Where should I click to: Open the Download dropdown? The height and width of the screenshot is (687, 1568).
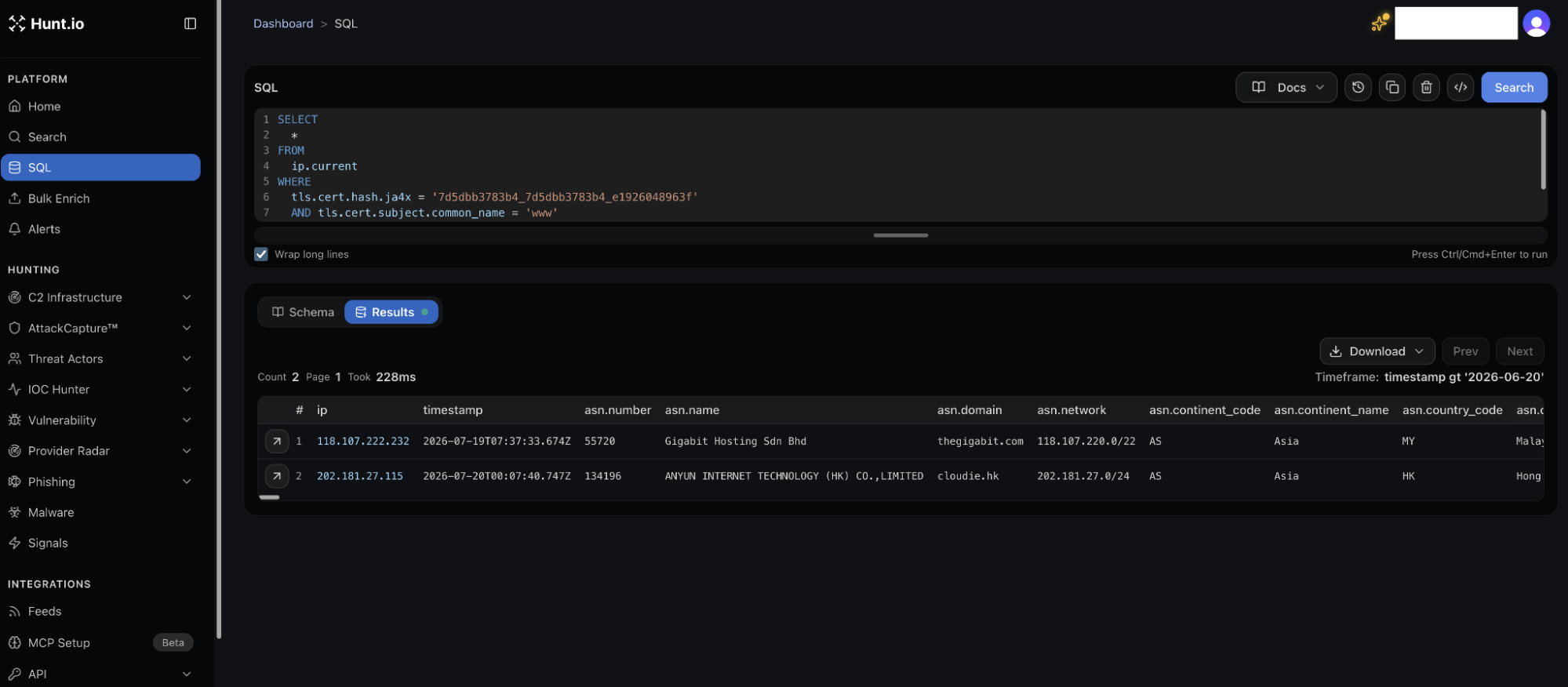pyautogui.click(x=1377, y=351)
